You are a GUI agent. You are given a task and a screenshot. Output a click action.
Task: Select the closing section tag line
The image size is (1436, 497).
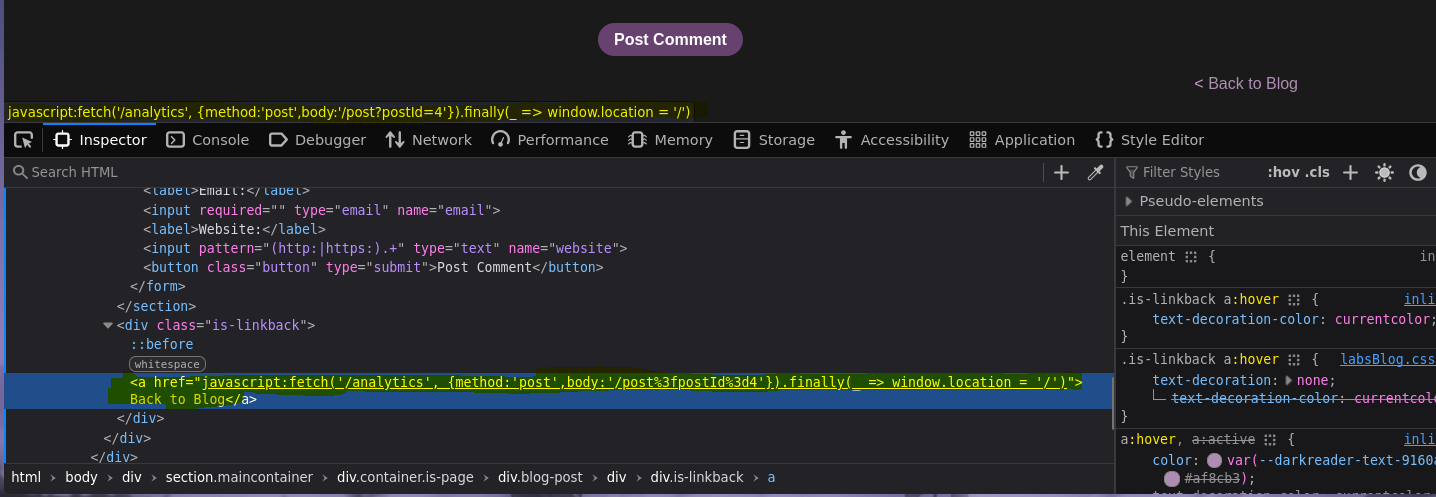tap(156, 306)
